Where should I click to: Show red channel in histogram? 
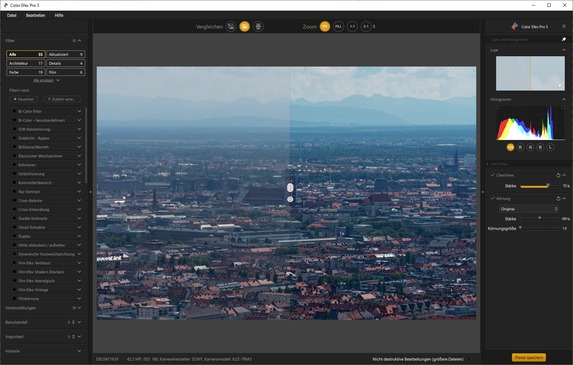click(520, 147)
